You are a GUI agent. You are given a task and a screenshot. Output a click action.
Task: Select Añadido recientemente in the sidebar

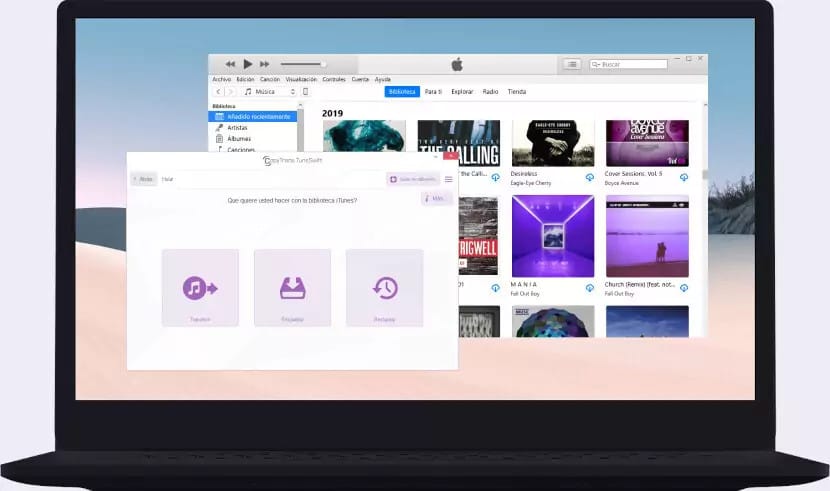tap(253, 116)
